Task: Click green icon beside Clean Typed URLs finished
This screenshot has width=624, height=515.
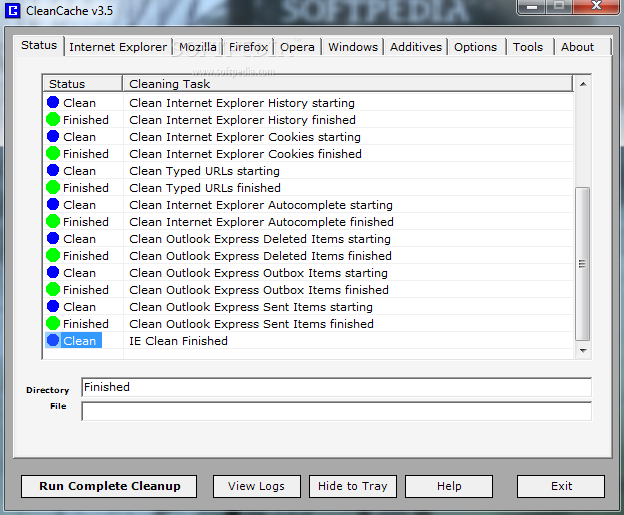Action: pos(53,187)
